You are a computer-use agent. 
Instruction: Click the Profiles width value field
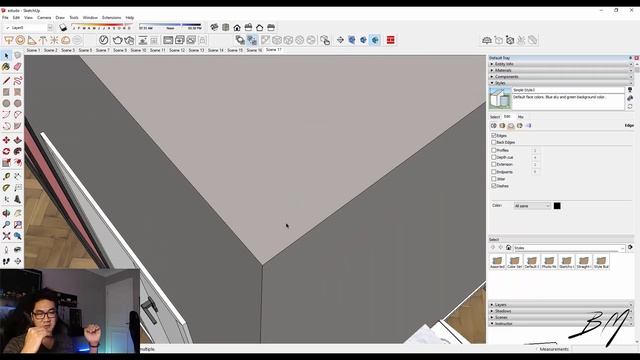point(535,151)
